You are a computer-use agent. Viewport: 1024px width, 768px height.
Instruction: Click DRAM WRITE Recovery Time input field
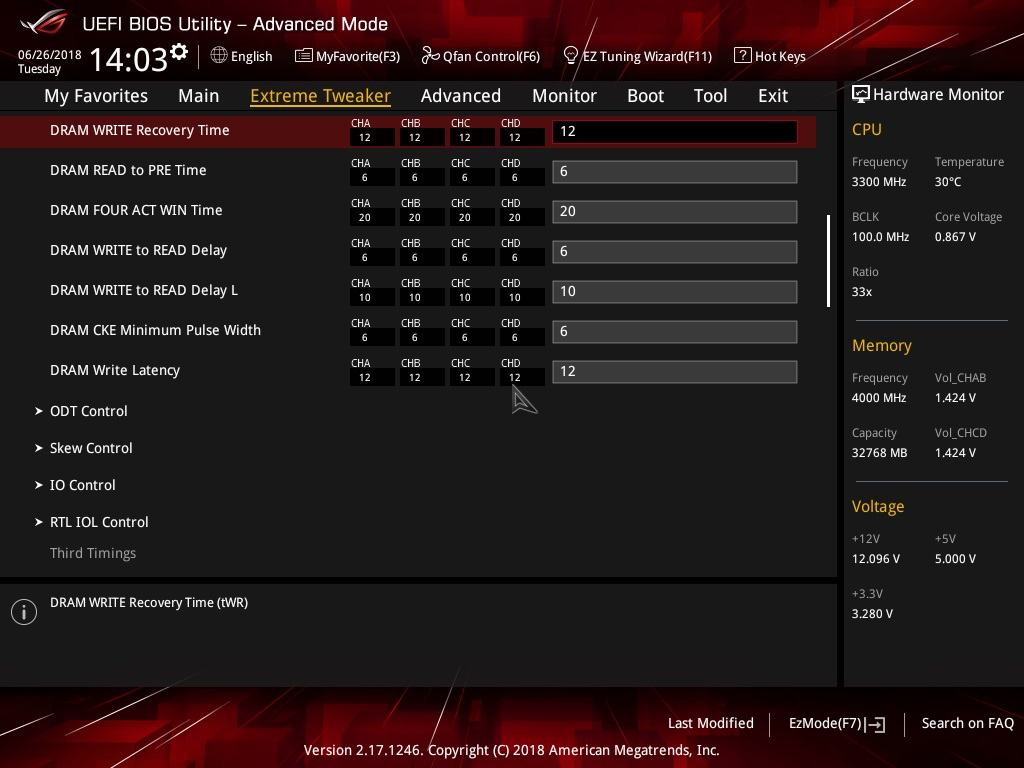click(x=675, y=131)
